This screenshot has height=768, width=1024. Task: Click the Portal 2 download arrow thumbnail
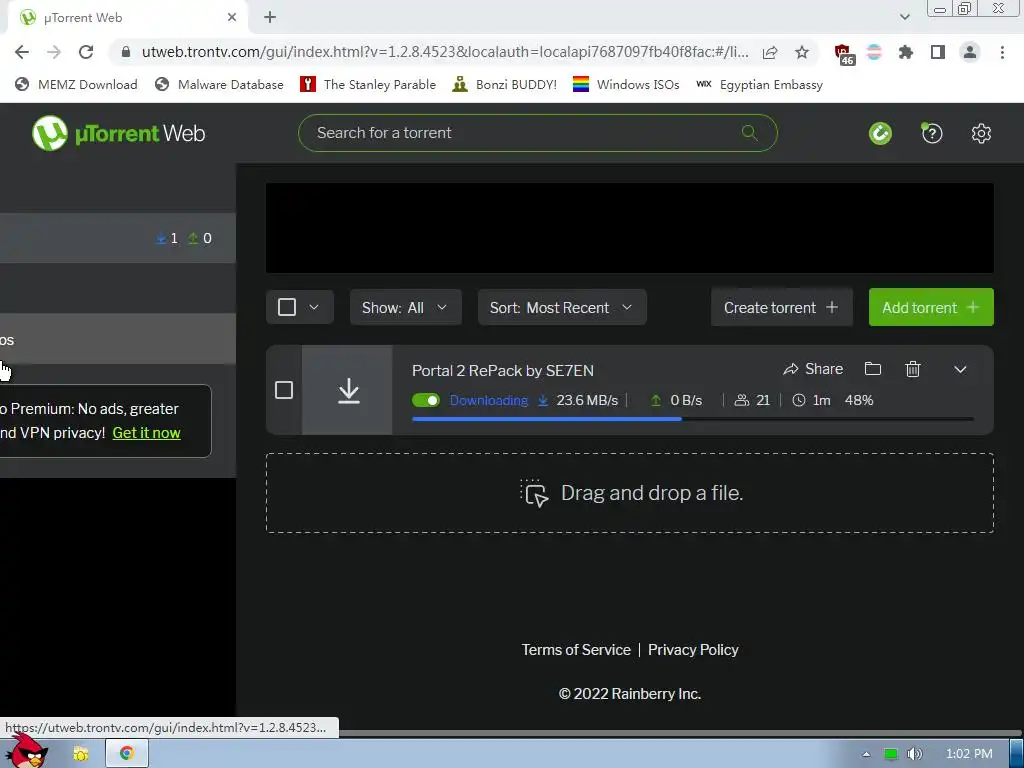point(349,391)
